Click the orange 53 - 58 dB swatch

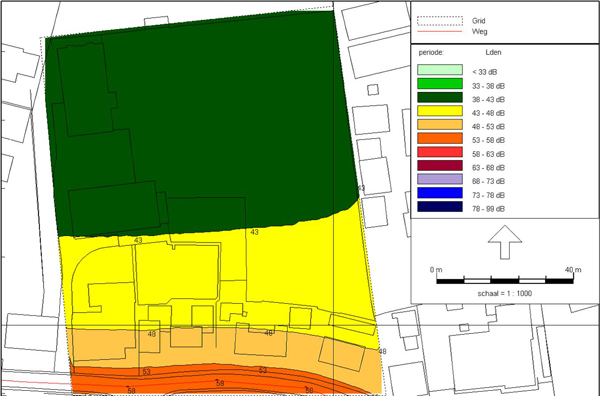point(440,138)
